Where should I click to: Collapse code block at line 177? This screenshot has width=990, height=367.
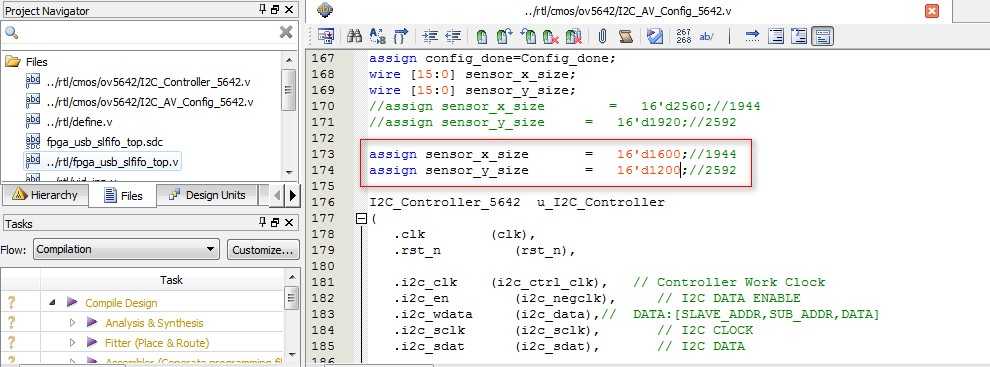click(x=361, y=219)
